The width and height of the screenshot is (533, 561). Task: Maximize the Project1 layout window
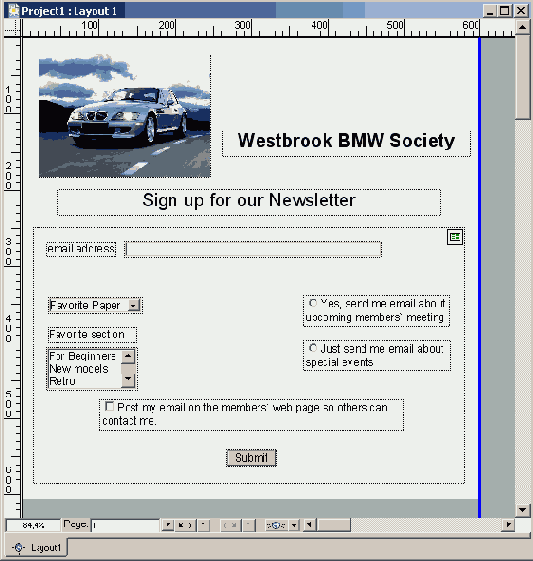pos(504,11)
